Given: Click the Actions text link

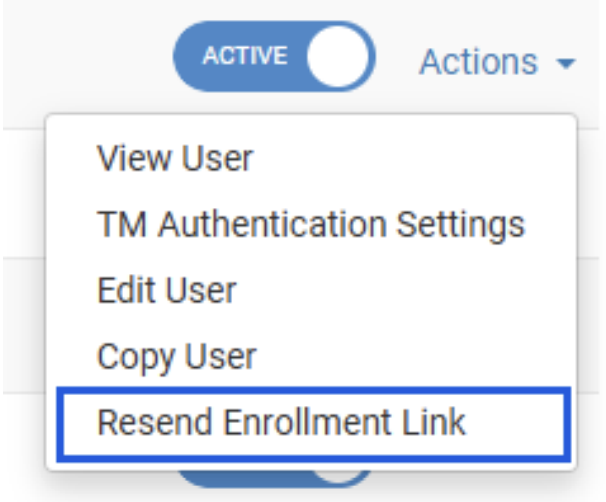Looking at the screenshot, I should click(x=479, y=62).
